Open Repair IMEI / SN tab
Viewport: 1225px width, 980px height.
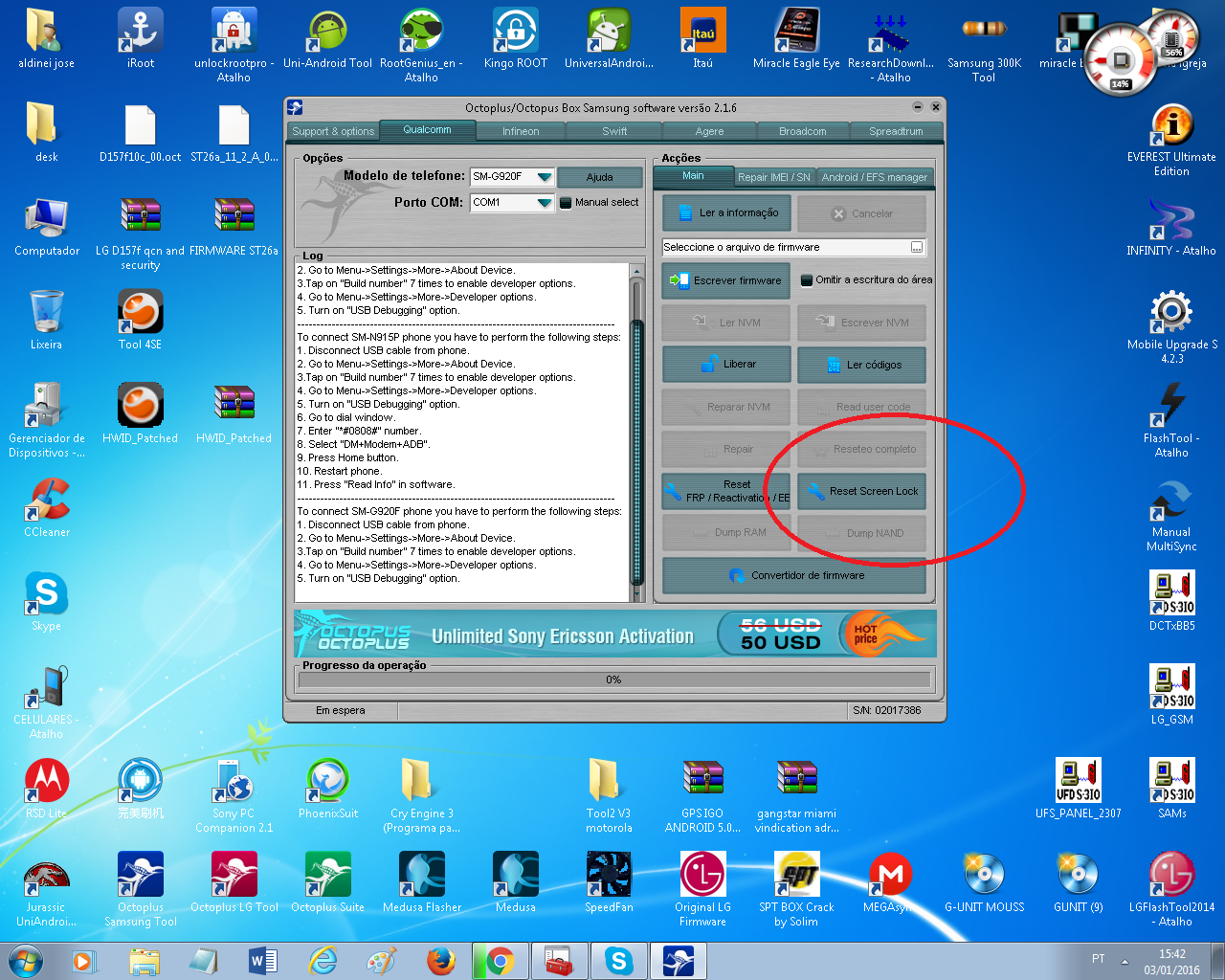point(773,177)
